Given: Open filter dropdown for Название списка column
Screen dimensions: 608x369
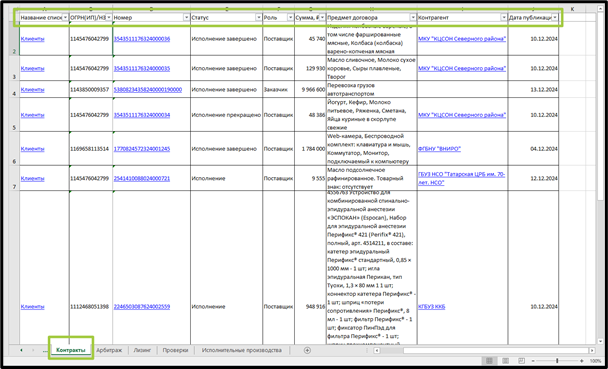Looking at the screenshot, I should 65,17.
